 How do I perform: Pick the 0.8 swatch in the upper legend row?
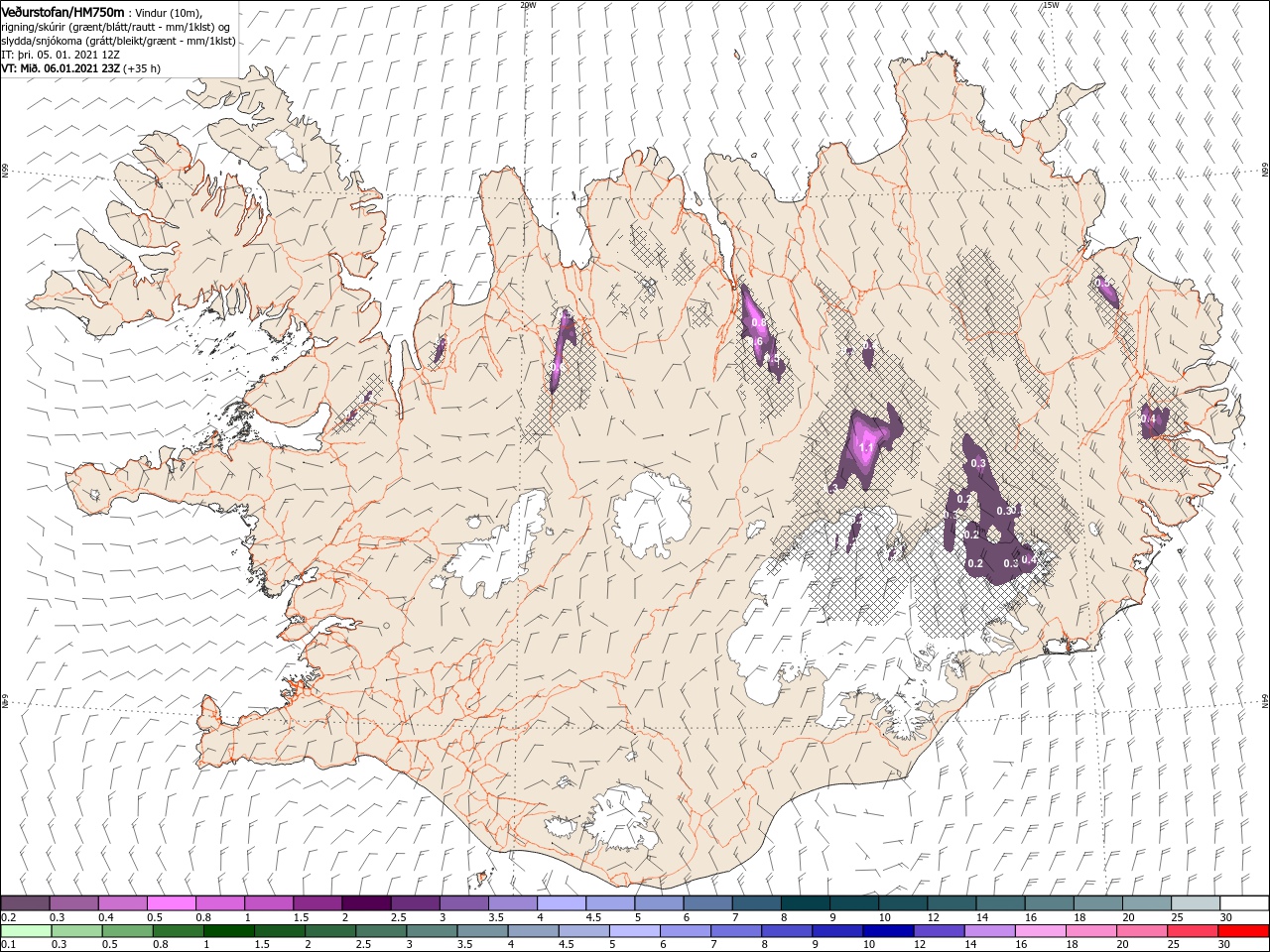(x=219, y=902)
